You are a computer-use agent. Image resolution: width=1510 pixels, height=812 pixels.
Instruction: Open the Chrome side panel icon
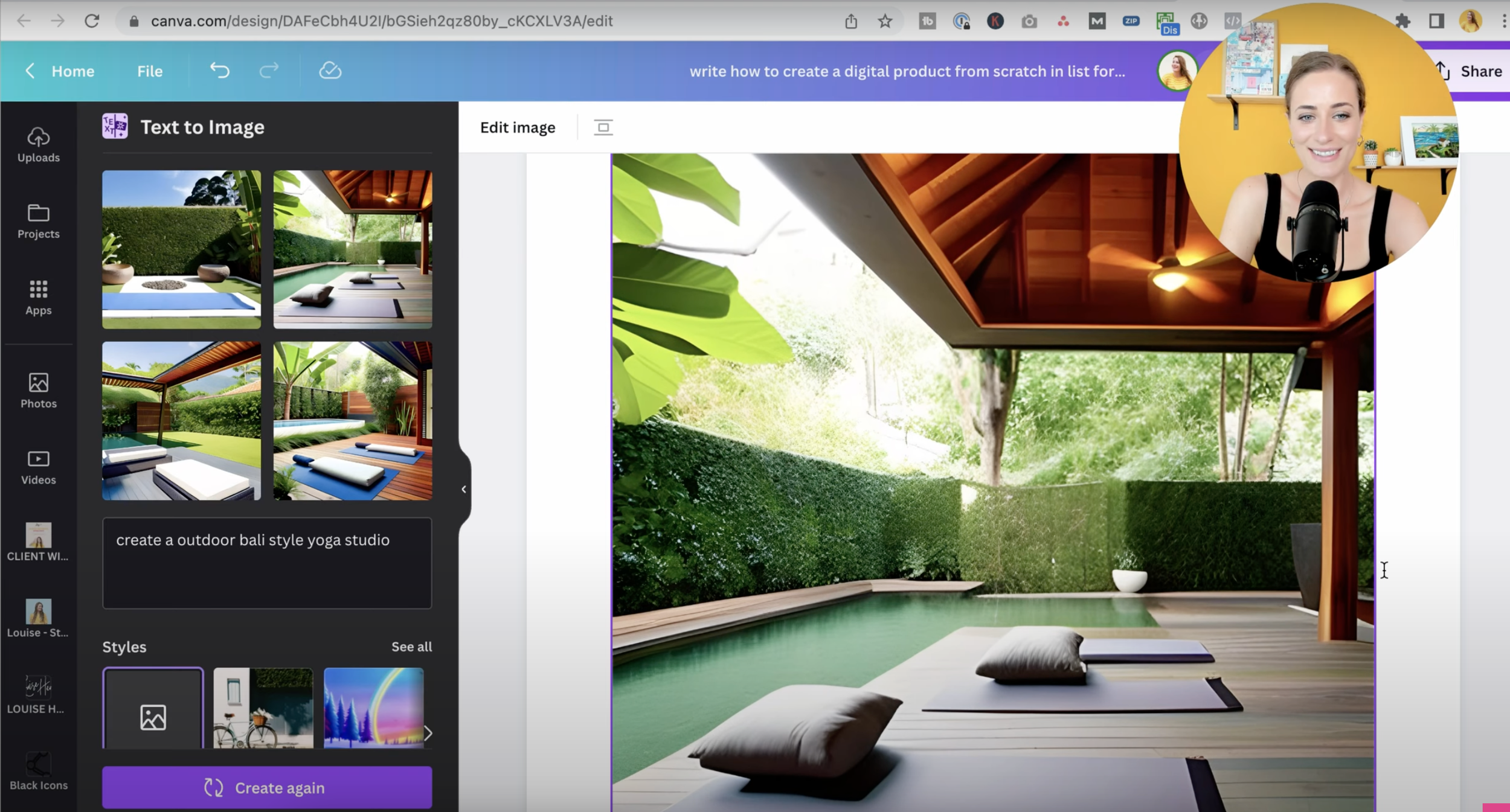[x=1436, y=21]
